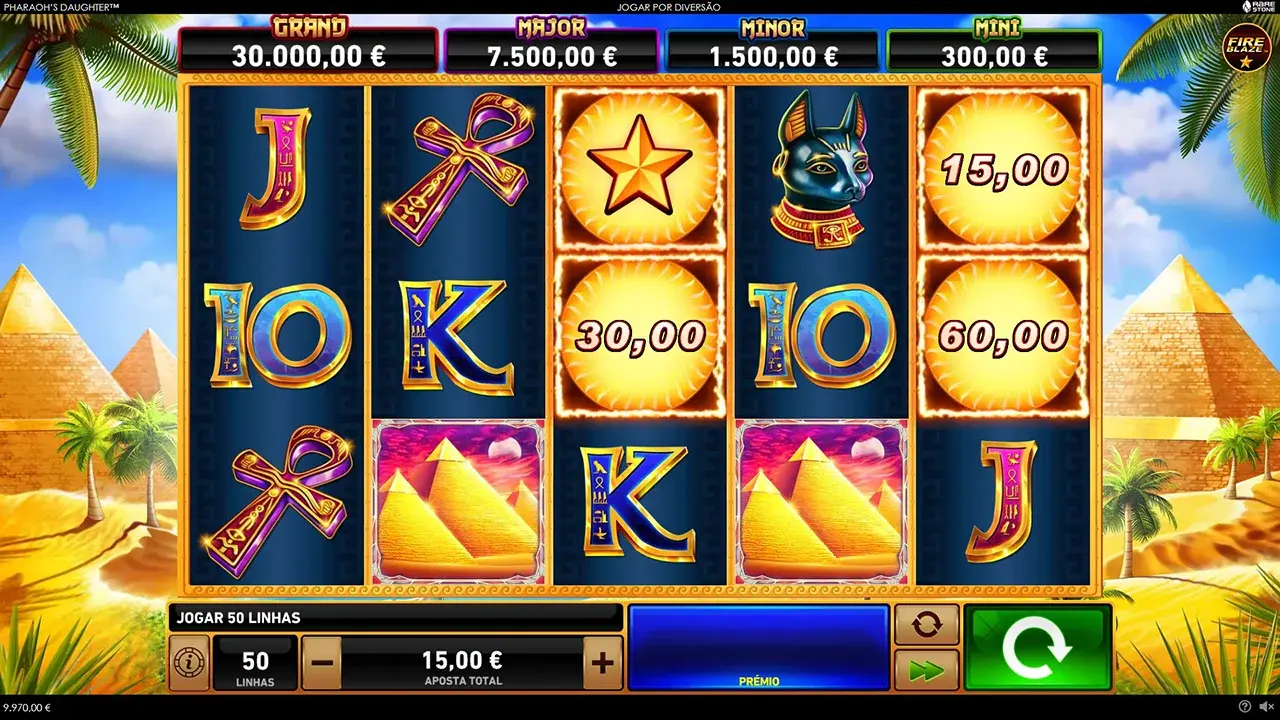
Task: Spin the reels with the green button
Action: (x=1038, y=648)
